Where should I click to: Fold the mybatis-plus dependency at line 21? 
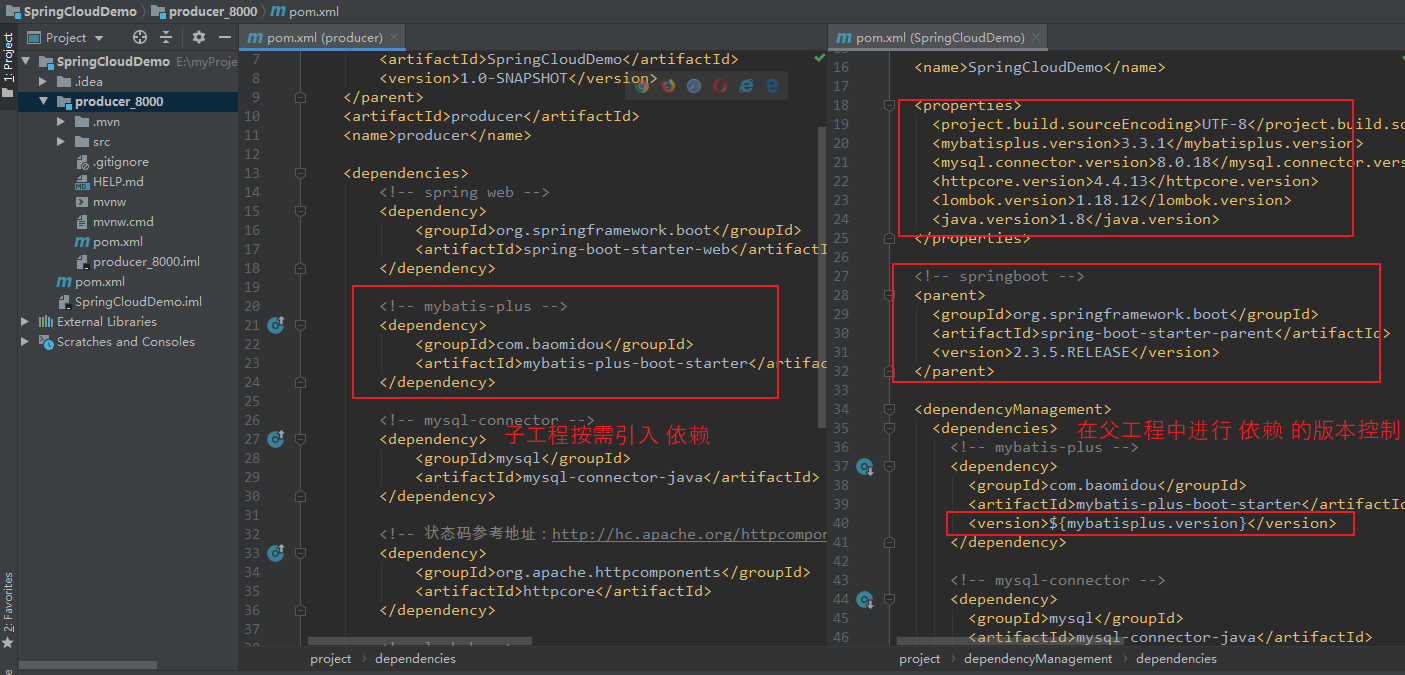[300, 325]
